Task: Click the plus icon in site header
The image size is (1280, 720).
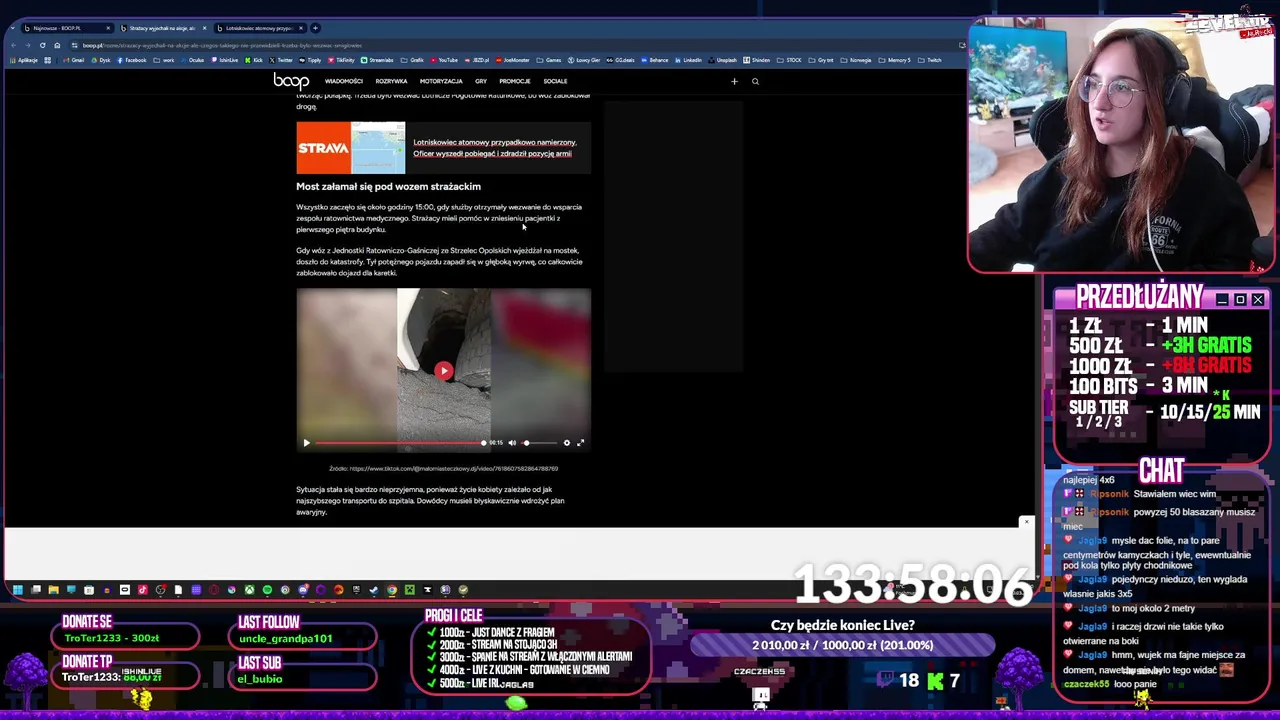Action: pyautogui.click(x=734, y=81)
